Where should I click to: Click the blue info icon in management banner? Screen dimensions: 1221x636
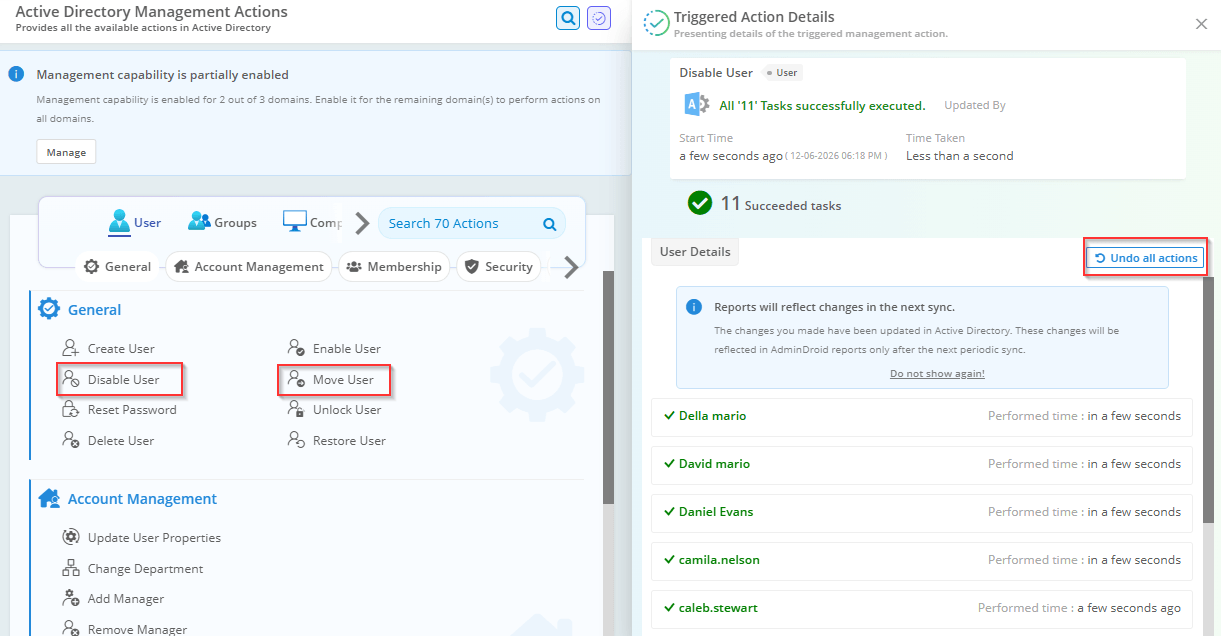[x=16, y=74]
